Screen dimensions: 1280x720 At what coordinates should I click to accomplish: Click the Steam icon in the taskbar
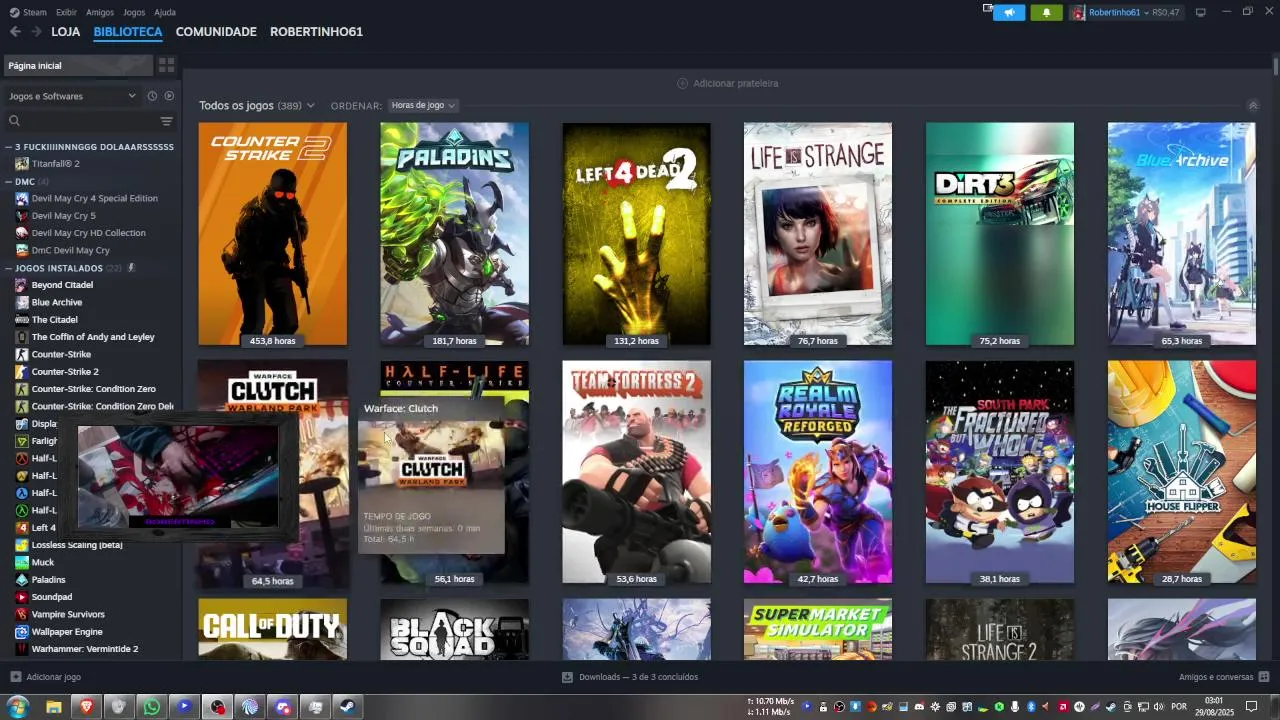349,707
